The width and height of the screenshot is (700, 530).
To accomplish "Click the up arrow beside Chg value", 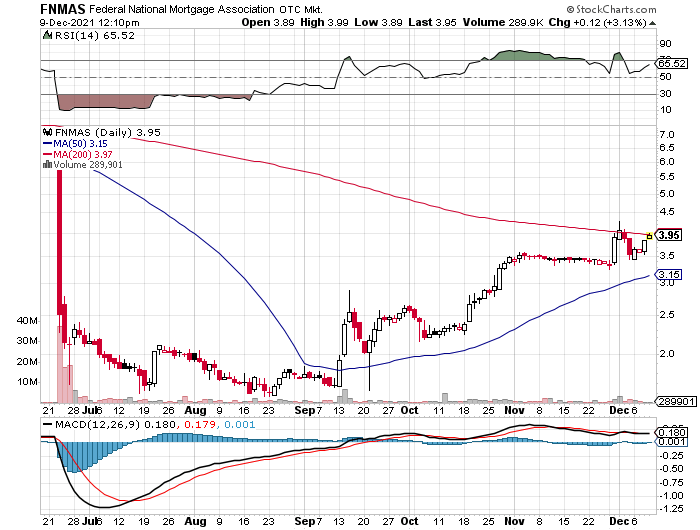I will [652, 23].
